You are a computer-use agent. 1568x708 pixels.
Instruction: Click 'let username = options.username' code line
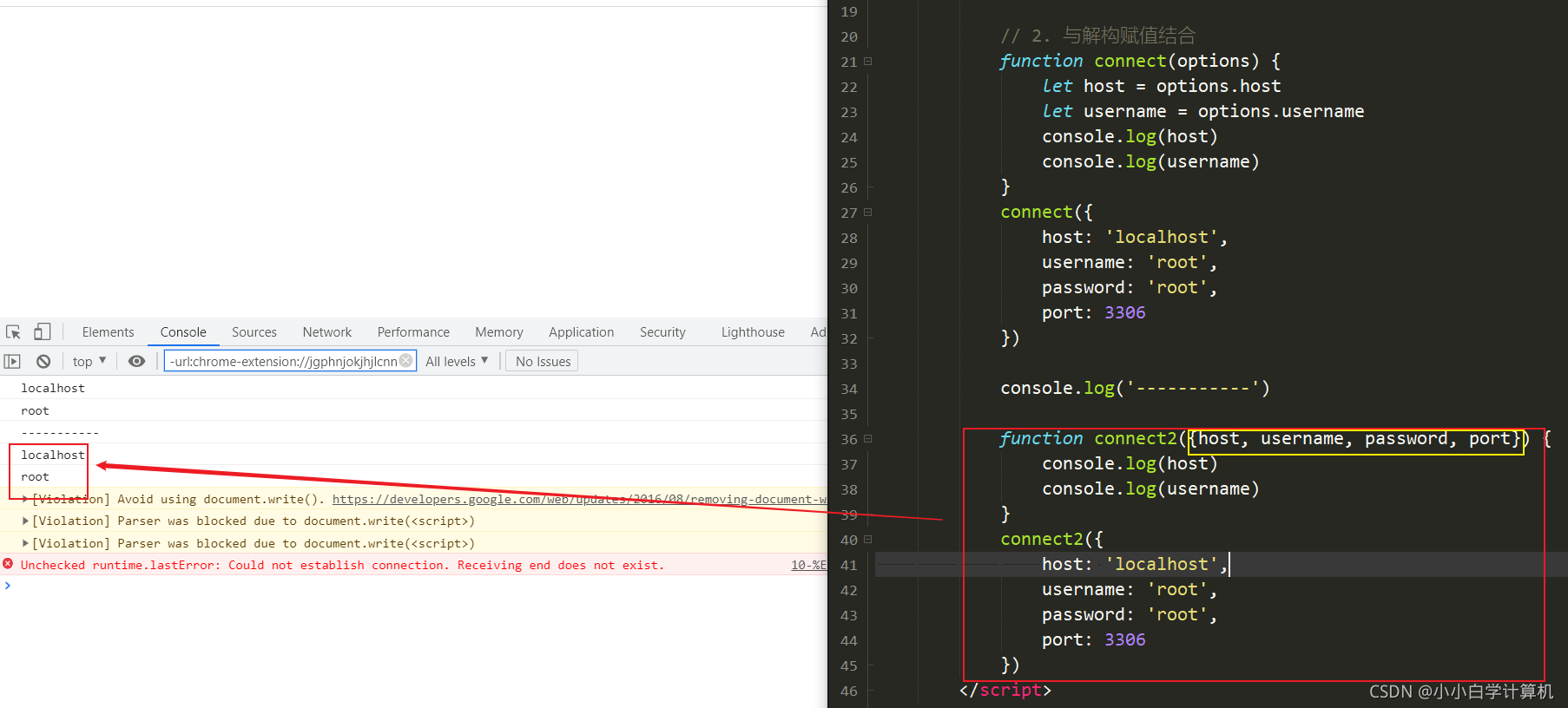tap(1203, 111)
